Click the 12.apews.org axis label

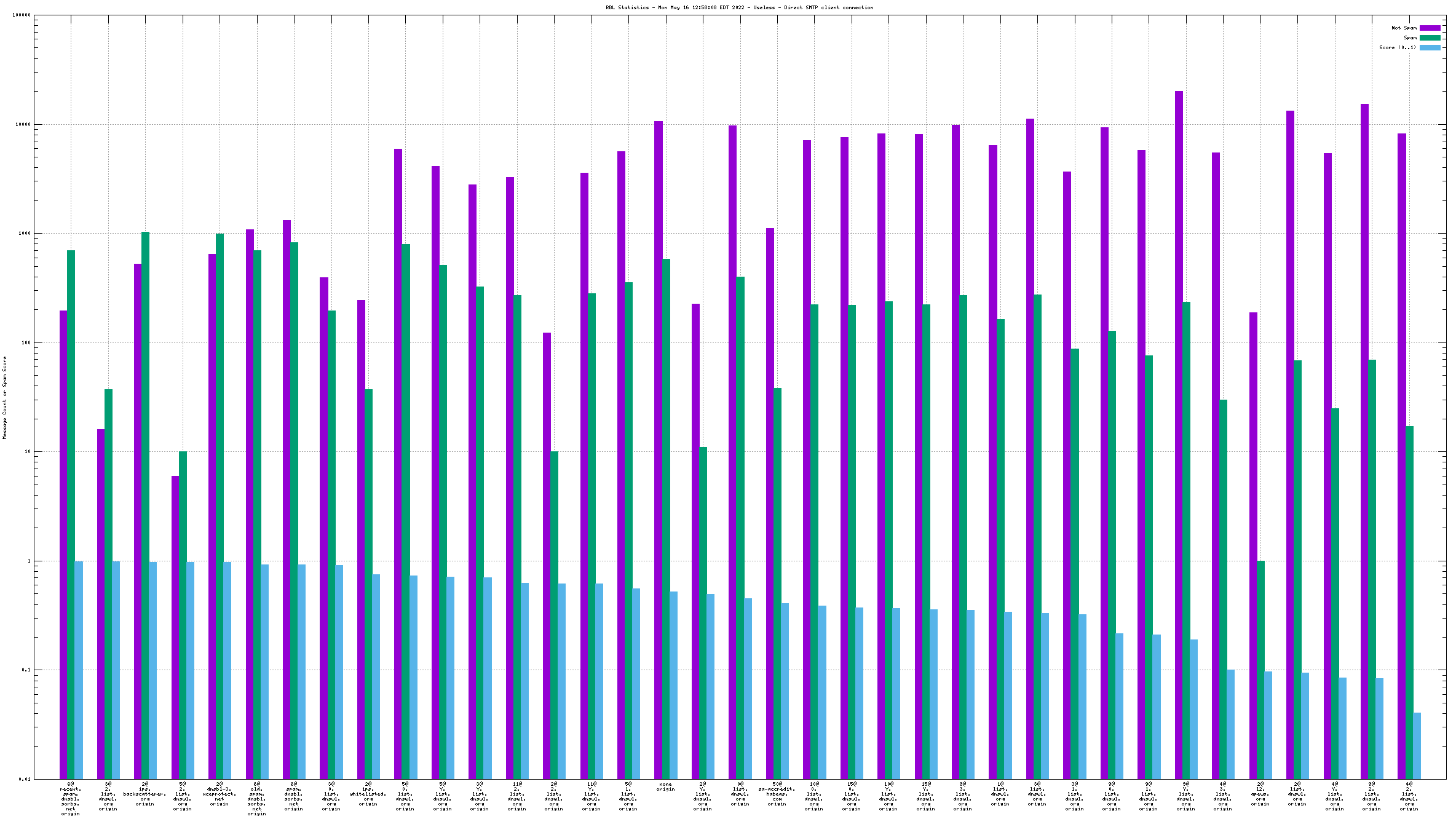[1260, 794]
